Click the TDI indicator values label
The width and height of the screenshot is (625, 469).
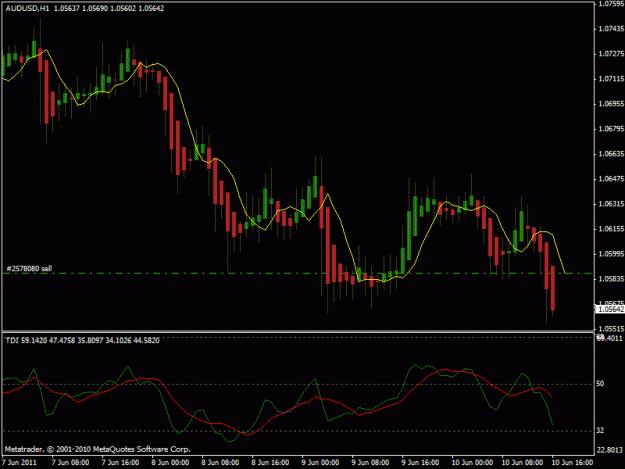point(83,340)
